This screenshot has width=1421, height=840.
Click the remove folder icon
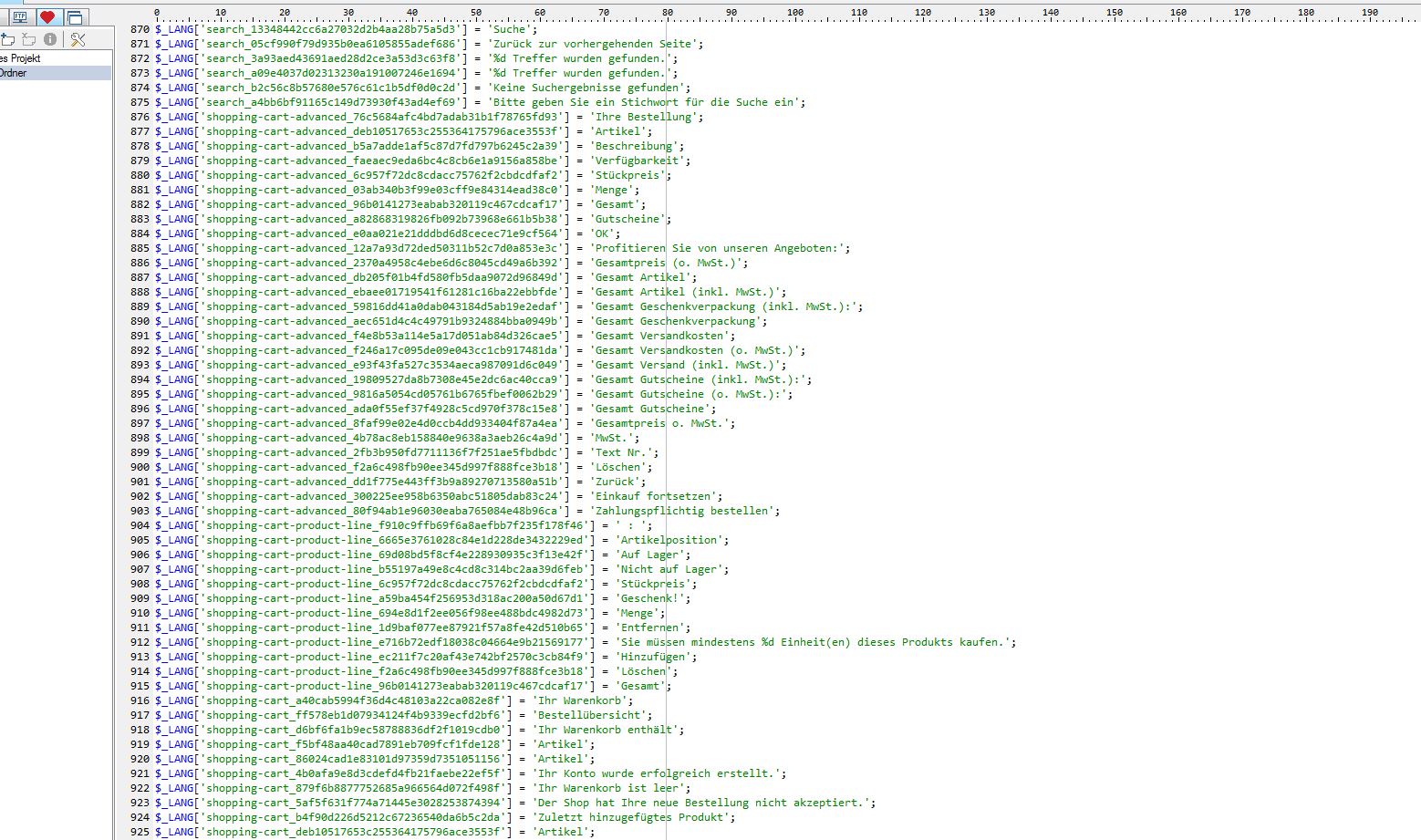pos(29,39)
